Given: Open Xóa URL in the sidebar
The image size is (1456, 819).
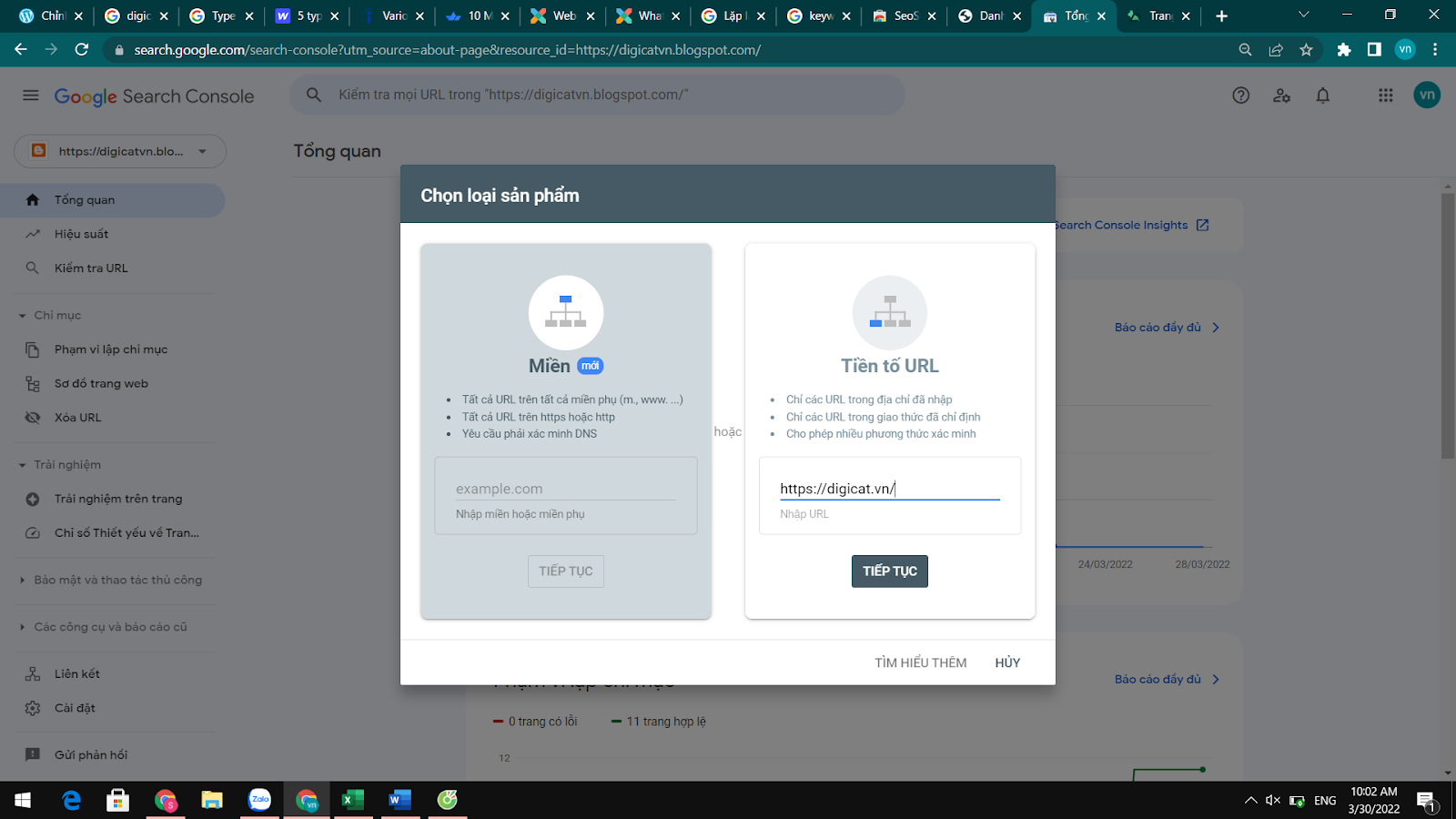Looking at the screenshot, I should pyautogui.click(x=112, y=418).
